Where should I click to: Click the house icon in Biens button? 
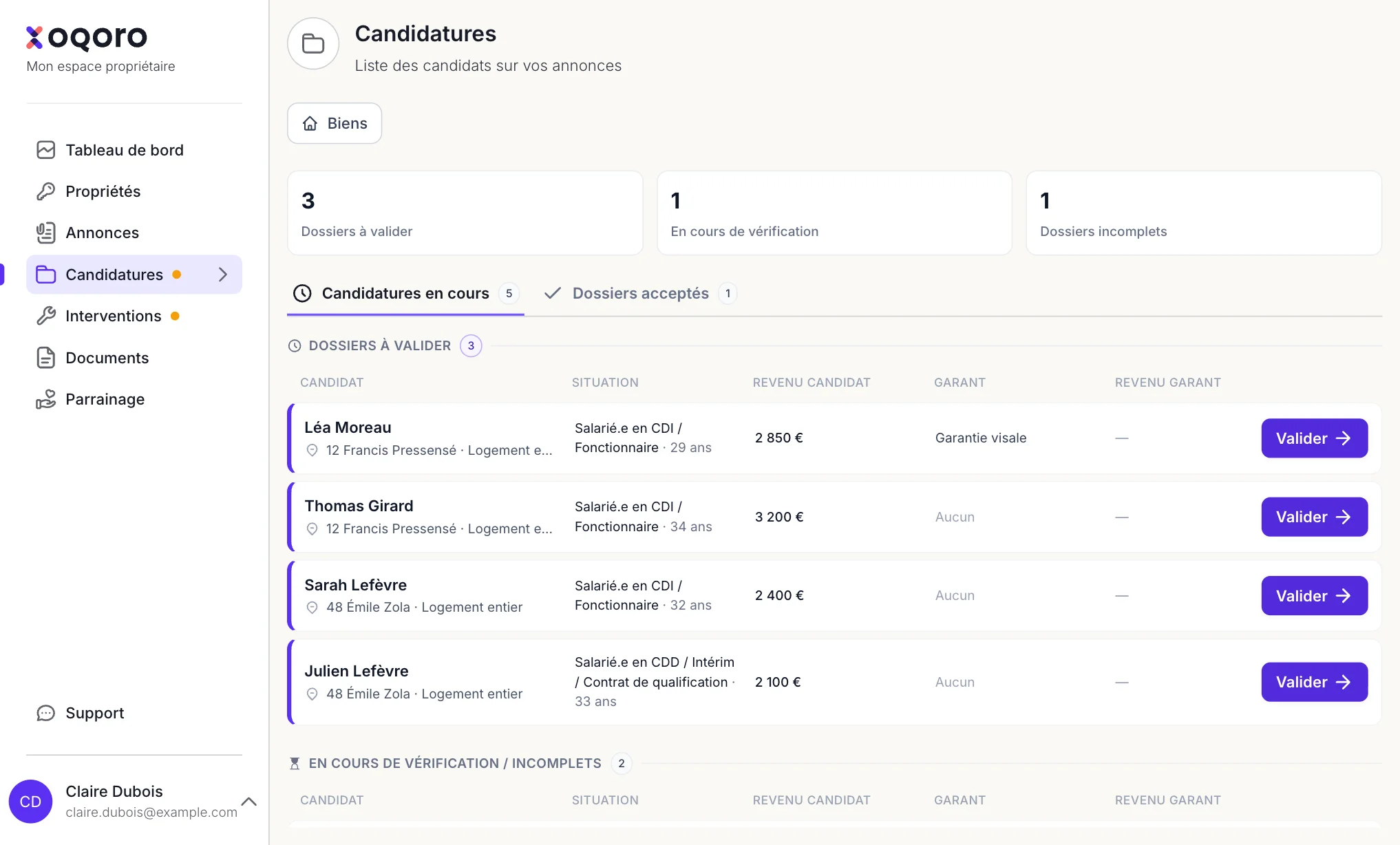[x=310, y=123]
